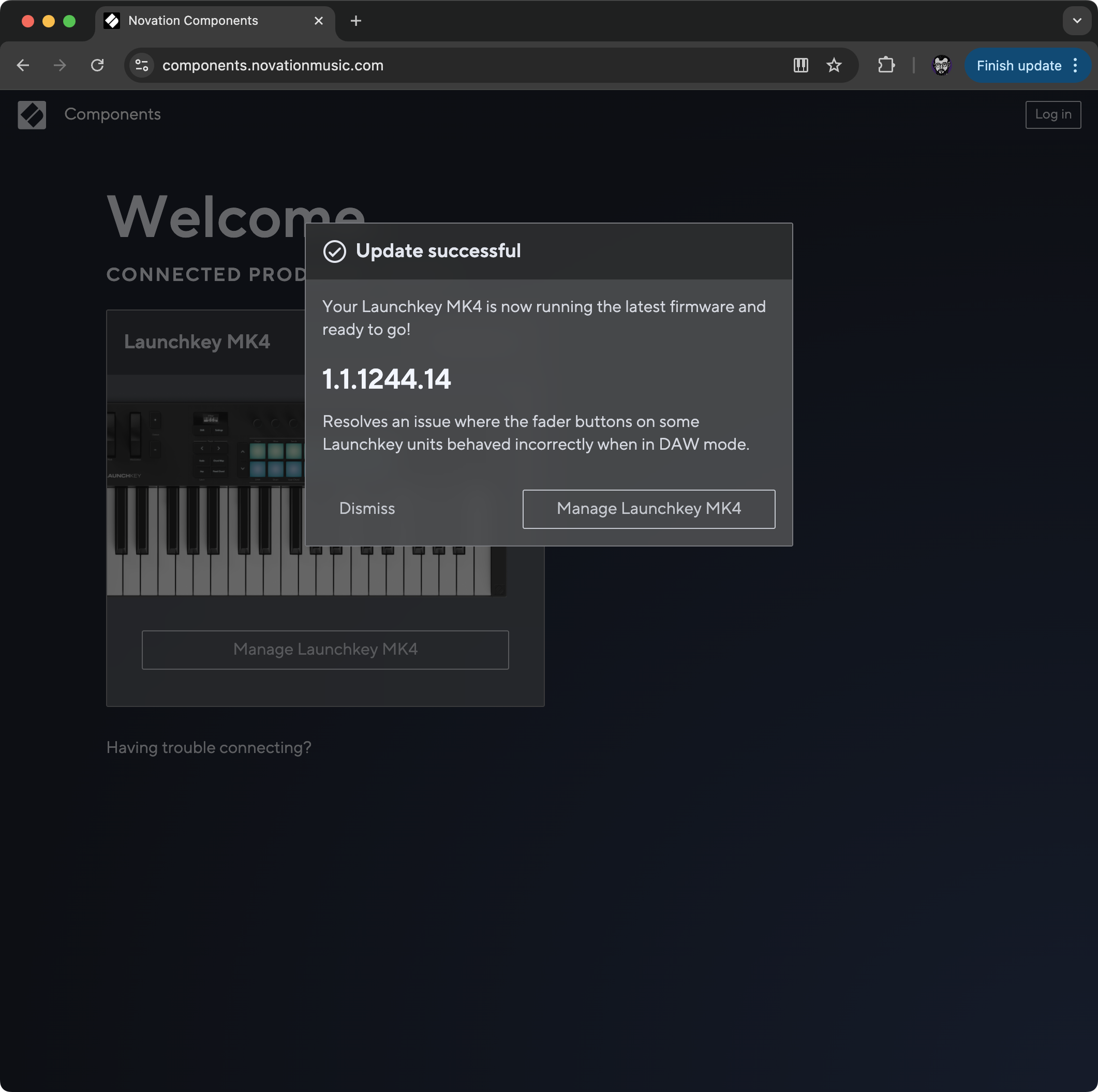The image size is (1098, 1092).
Task: Bookmark this page with the star icon
Action: coord(834,65)
